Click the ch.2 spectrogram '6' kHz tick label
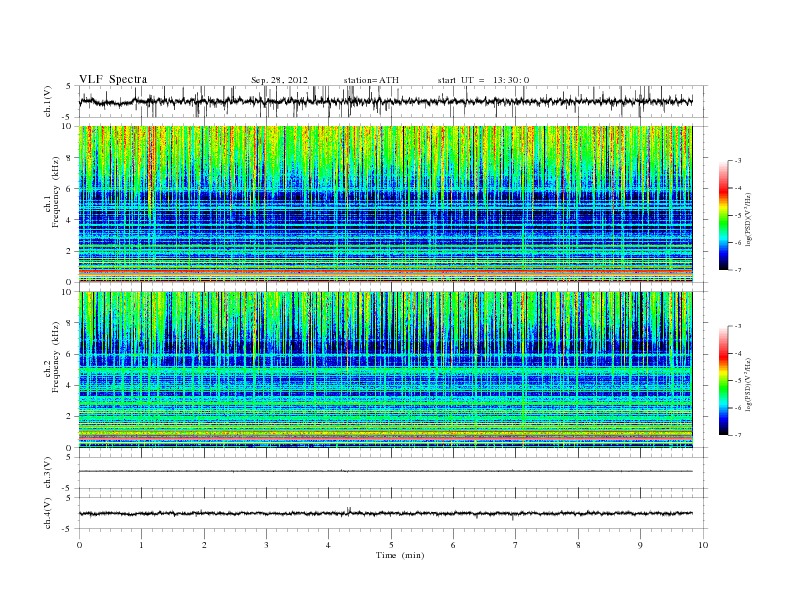Viewport: 792px width, 612px height. (69, 354)
